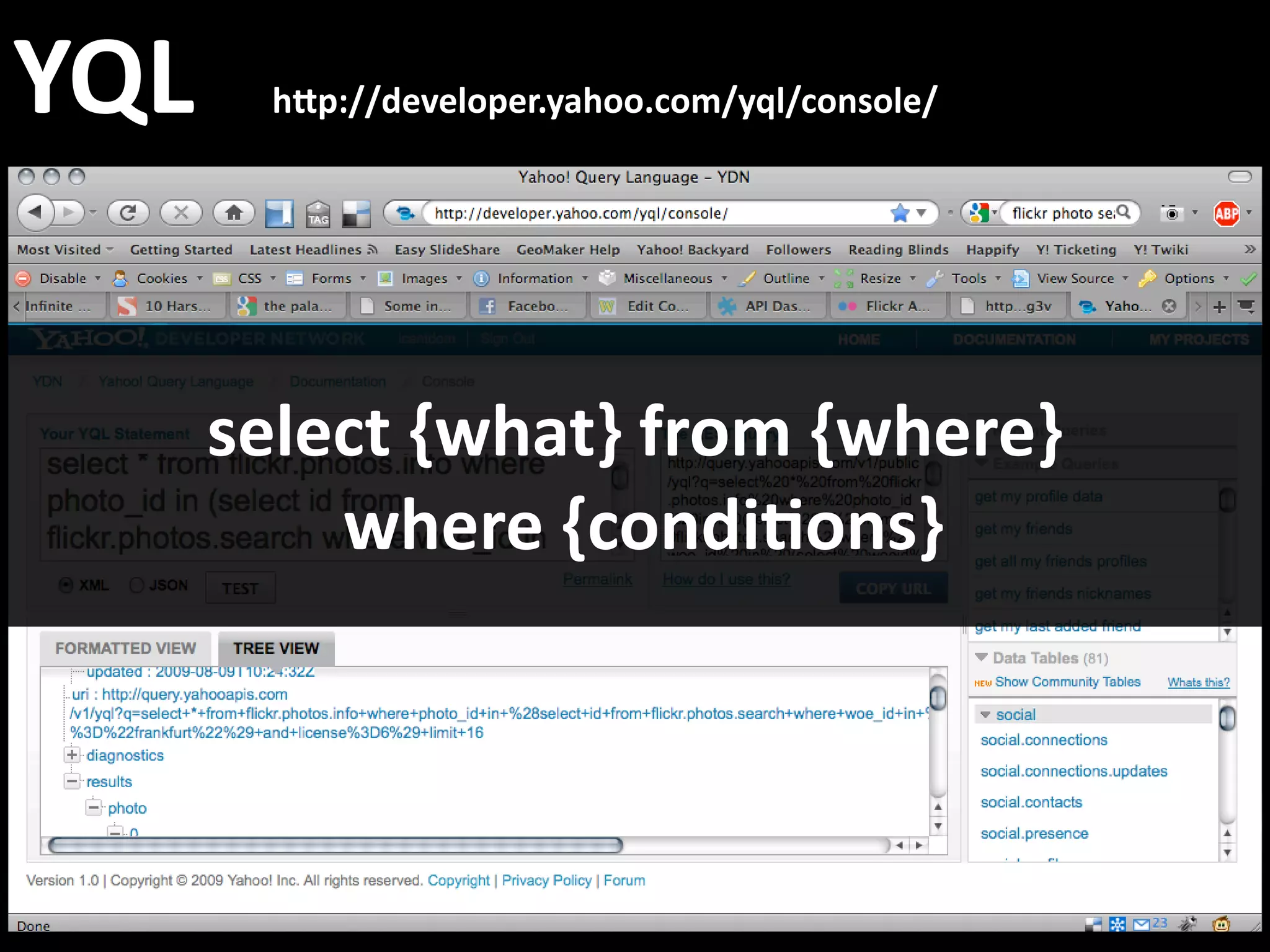Open the Easy SlideShare bookmark

[447, 249]
